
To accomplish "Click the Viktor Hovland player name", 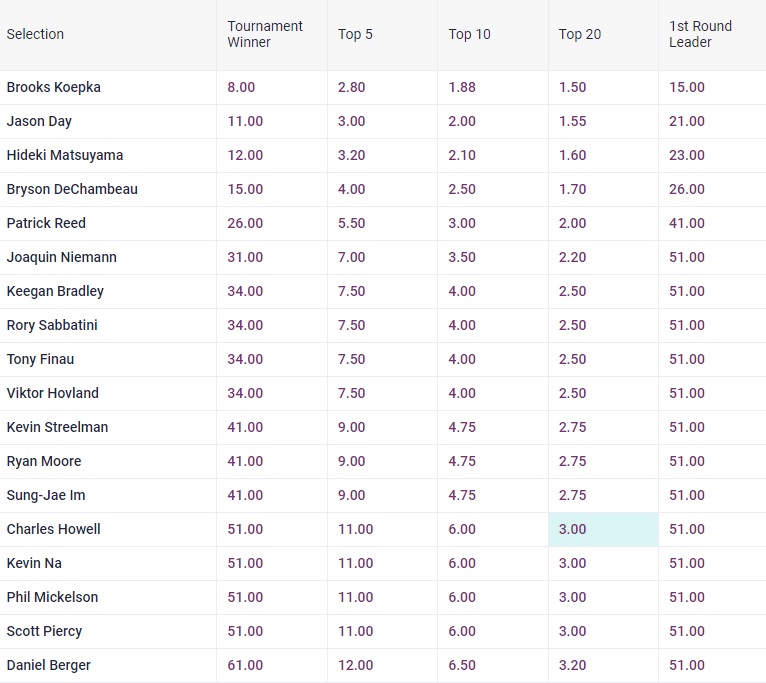I will pyautogui.click(x=53, y=393).
